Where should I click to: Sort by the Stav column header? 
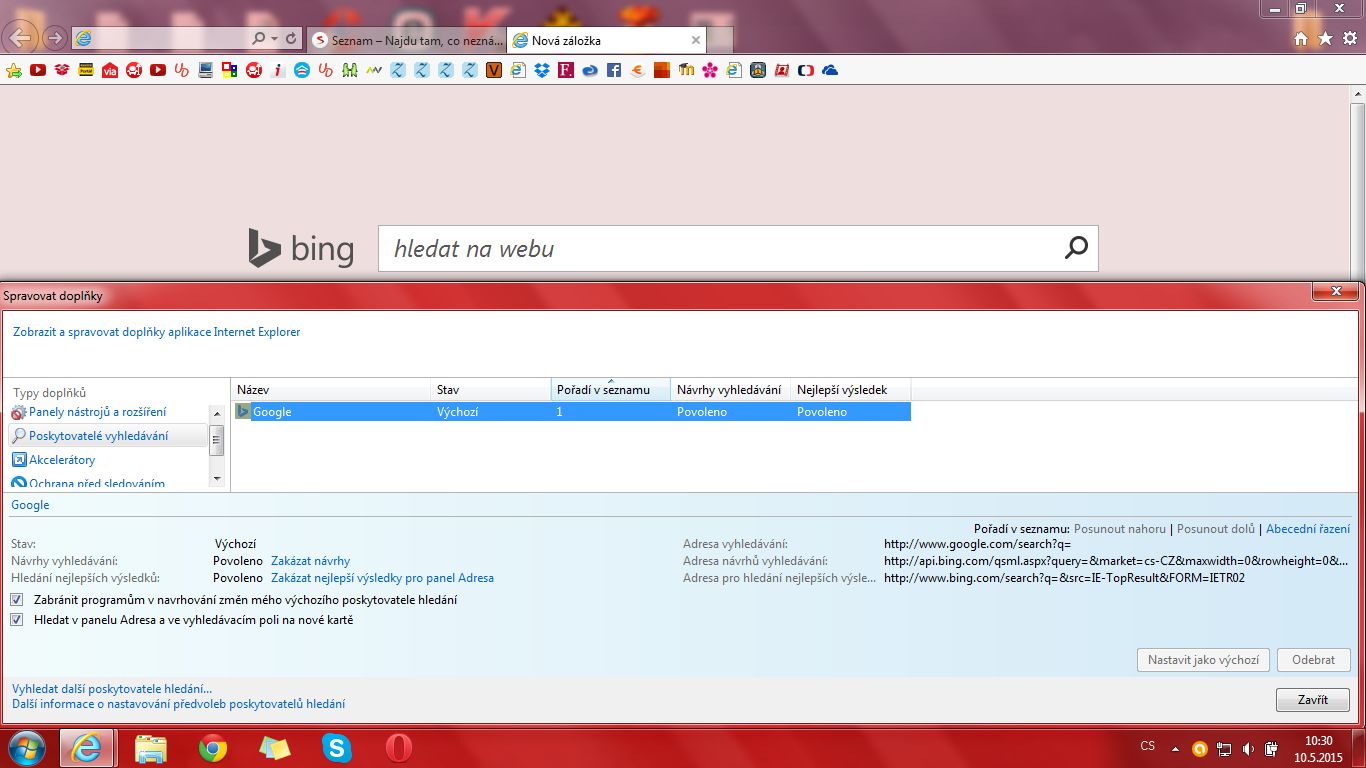tap(491, 390)
